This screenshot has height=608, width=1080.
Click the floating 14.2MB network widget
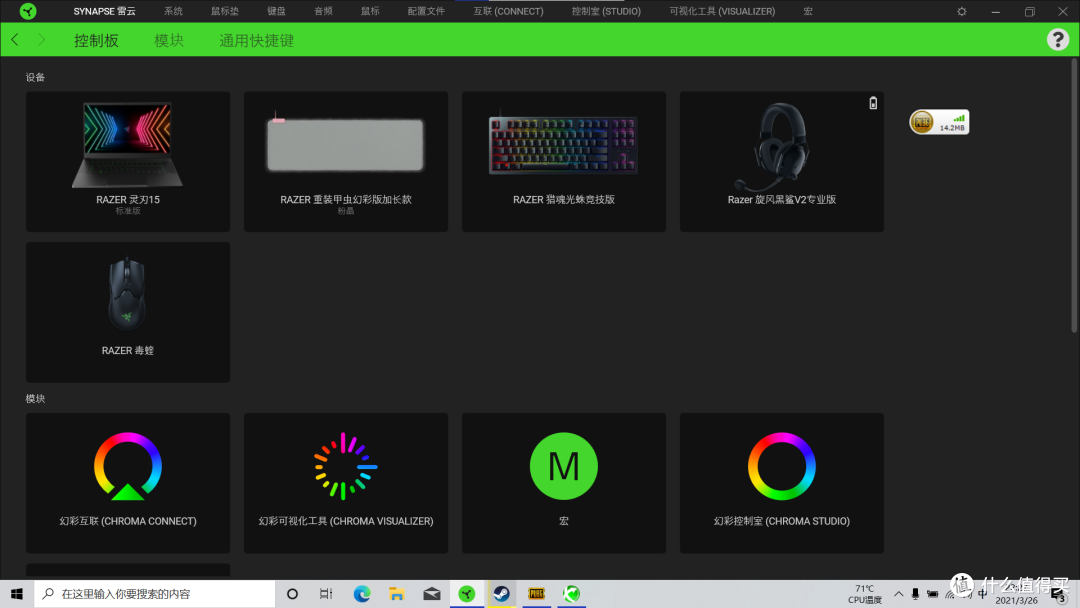point(939,122)
